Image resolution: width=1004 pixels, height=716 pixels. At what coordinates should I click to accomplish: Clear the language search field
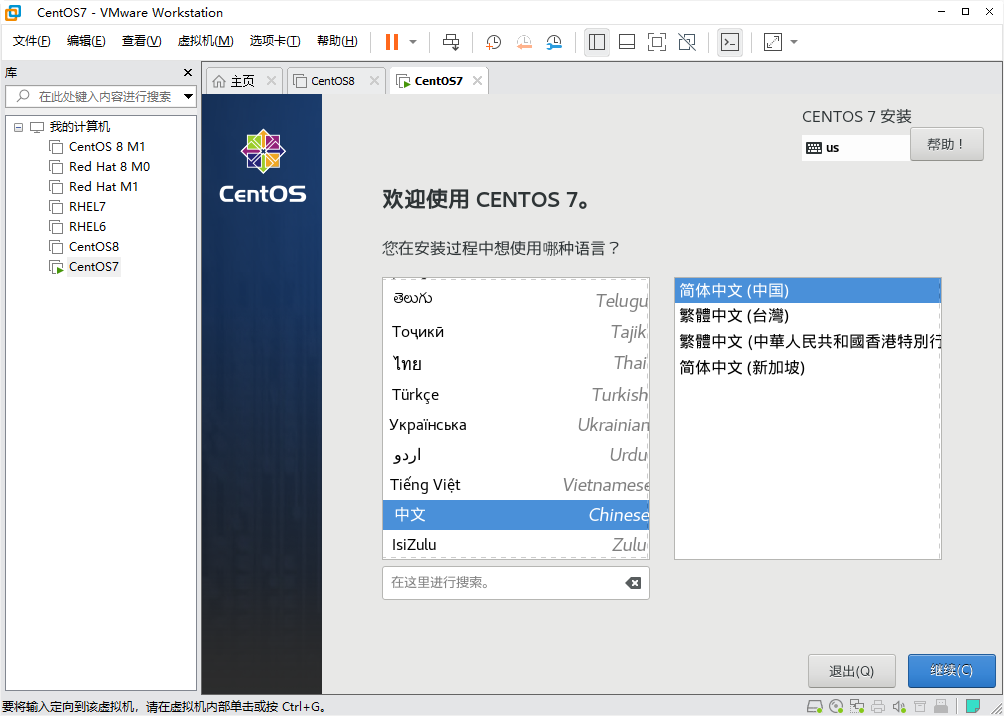633,583
